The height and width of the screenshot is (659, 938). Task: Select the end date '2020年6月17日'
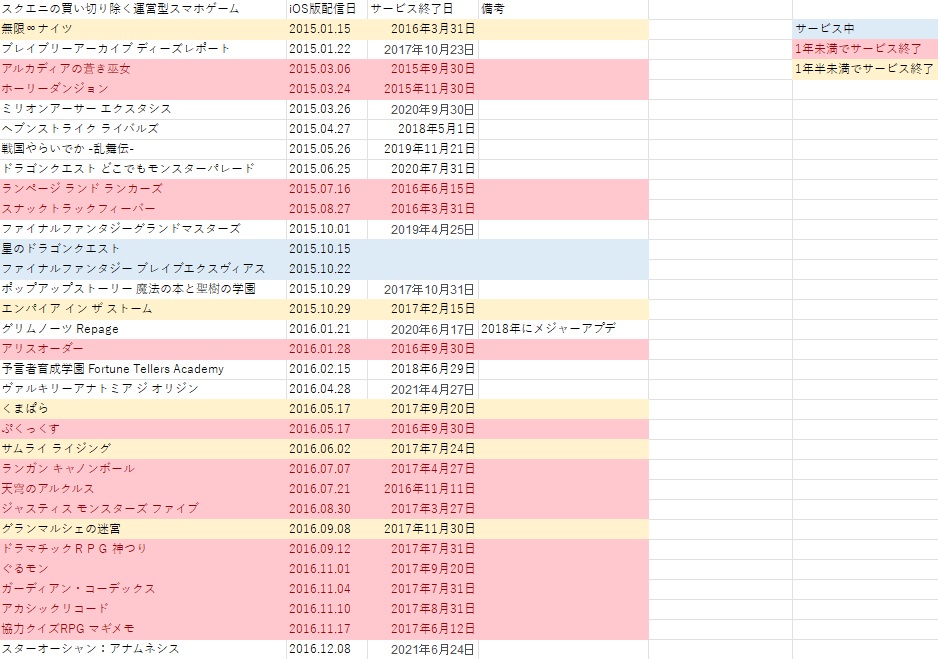(x=422, y=329)
